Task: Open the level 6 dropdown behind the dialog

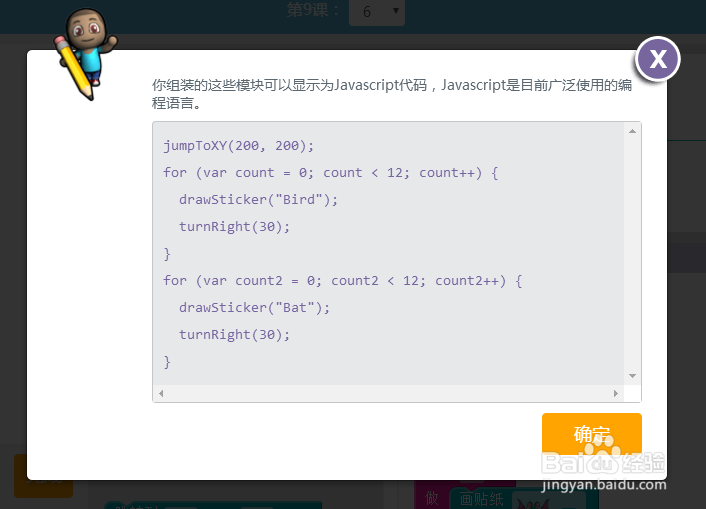Action: [377, 12]
